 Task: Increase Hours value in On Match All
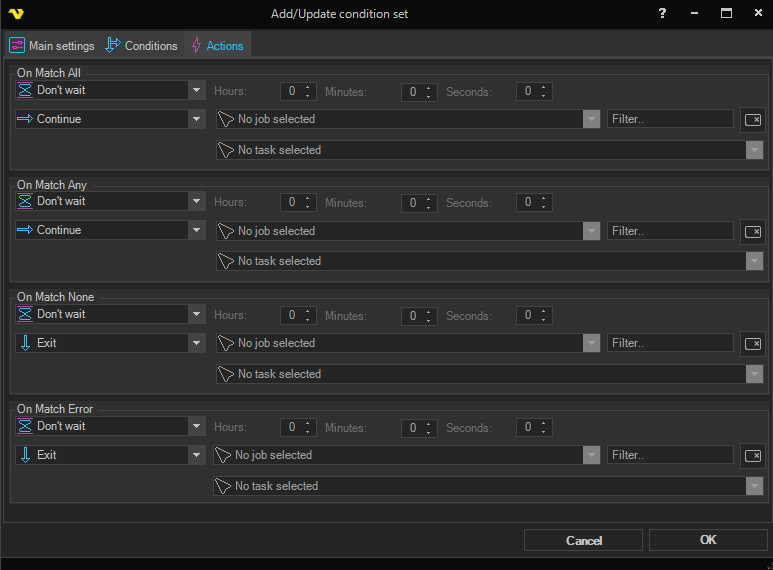click(309, 87)
